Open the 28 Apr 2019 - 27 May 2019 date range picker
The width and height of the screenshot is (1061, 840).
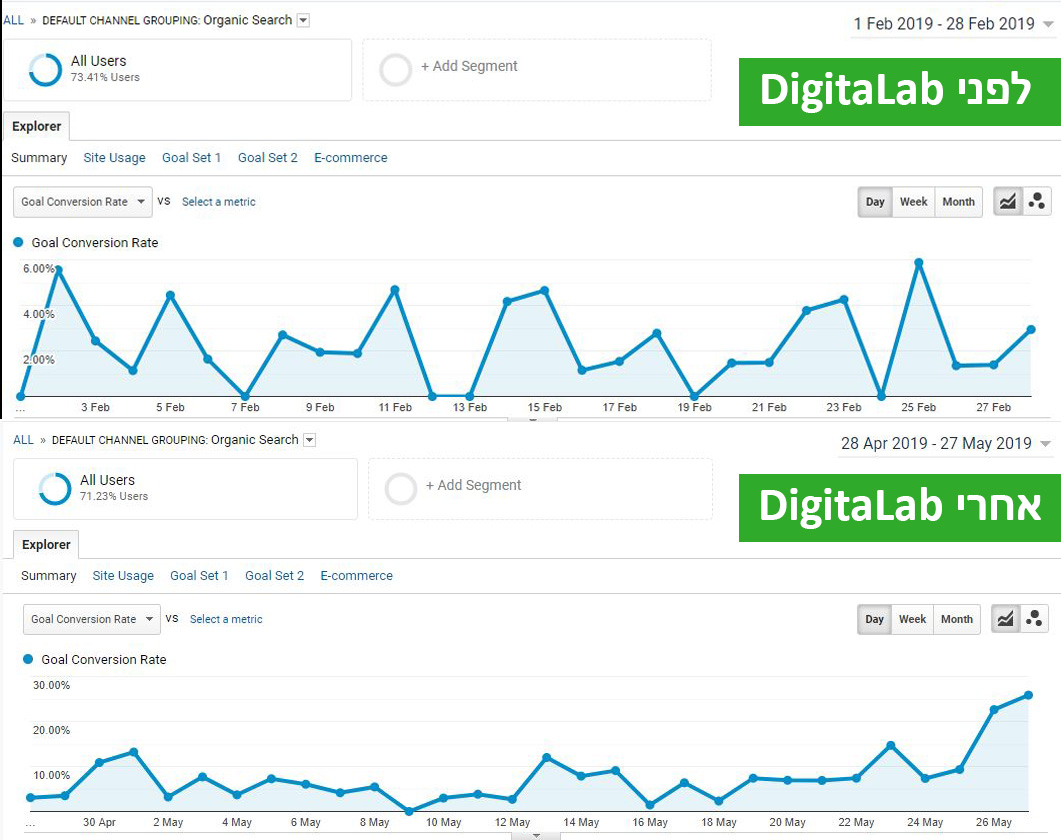coord(945,443)
